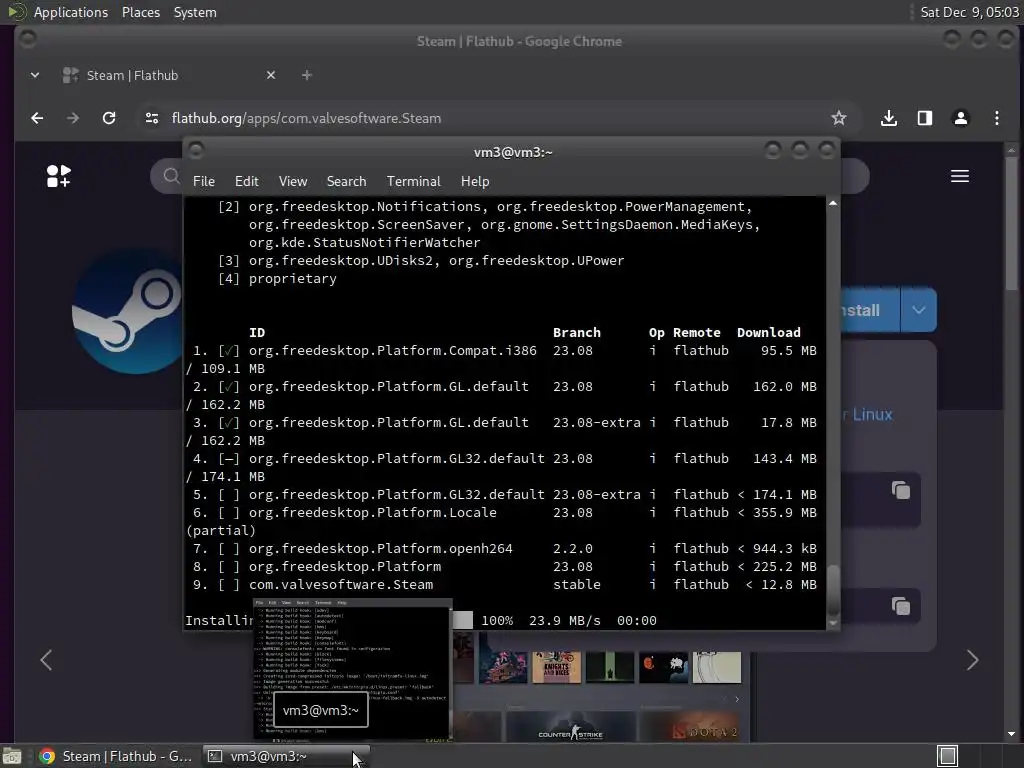Click terminal scrollbar down arrow
Viewport: 1024px width, 768px height.
click(x=833, y=623)
